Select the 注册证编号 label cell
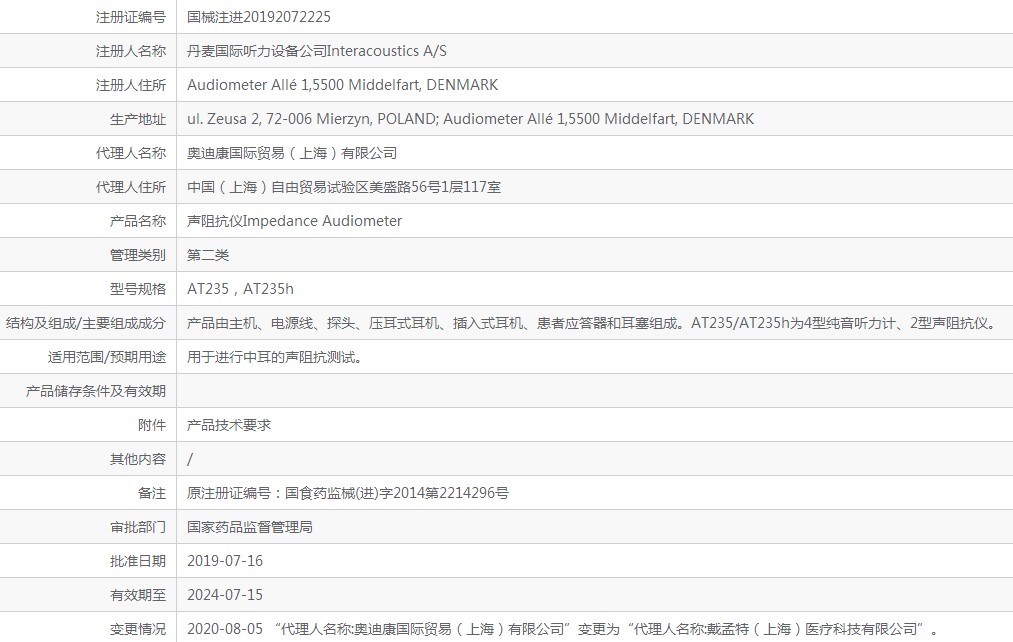1013x642 pixels. pos(131,17)
